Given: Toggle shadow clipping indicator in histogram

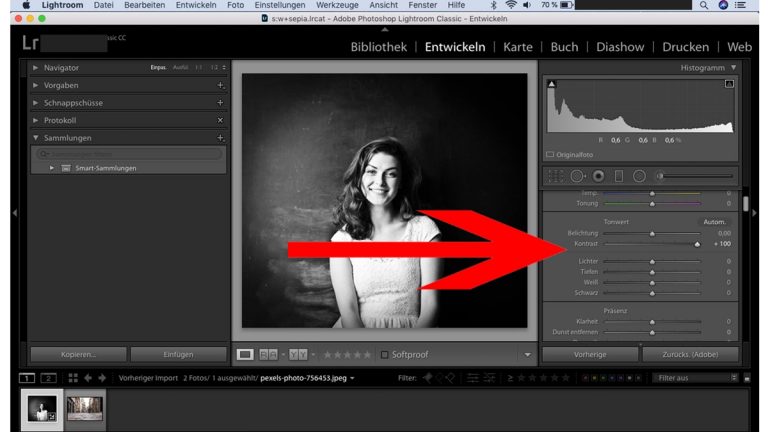Looking at the screenshot, I should tap(551, 84).
